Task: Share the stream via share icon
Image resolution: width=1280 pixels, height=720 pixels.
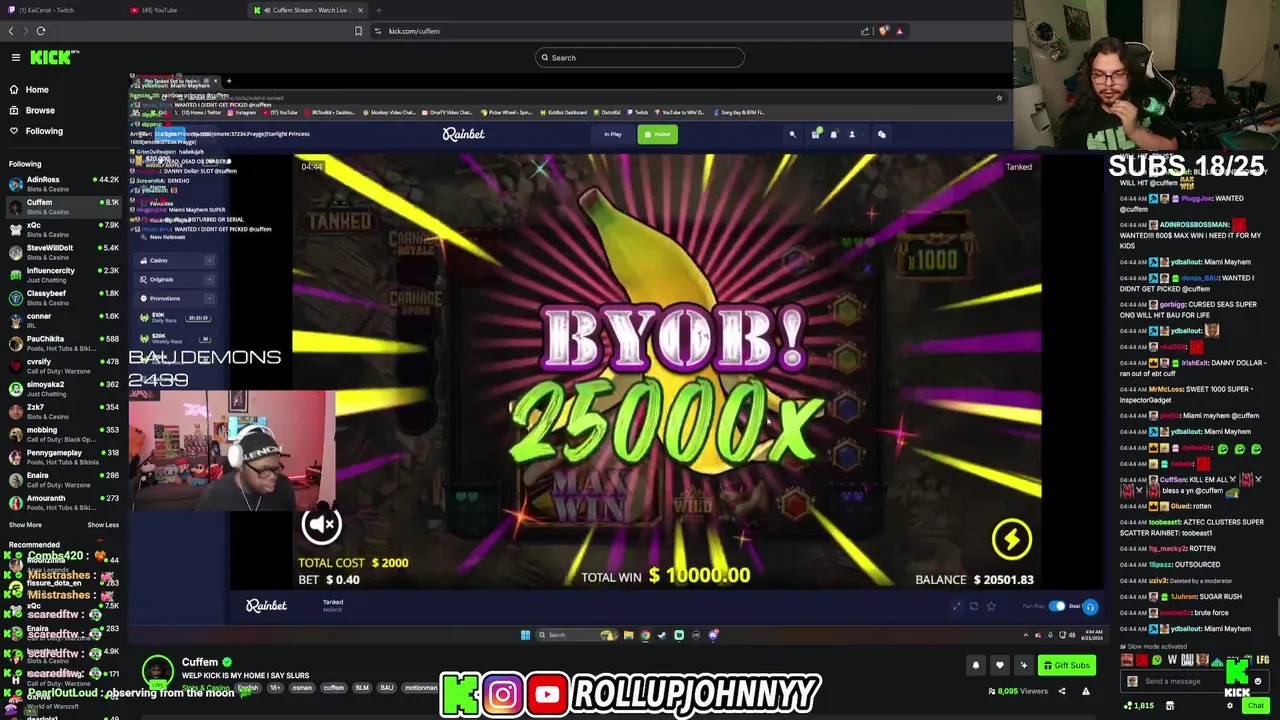Action: point(1062,691)
